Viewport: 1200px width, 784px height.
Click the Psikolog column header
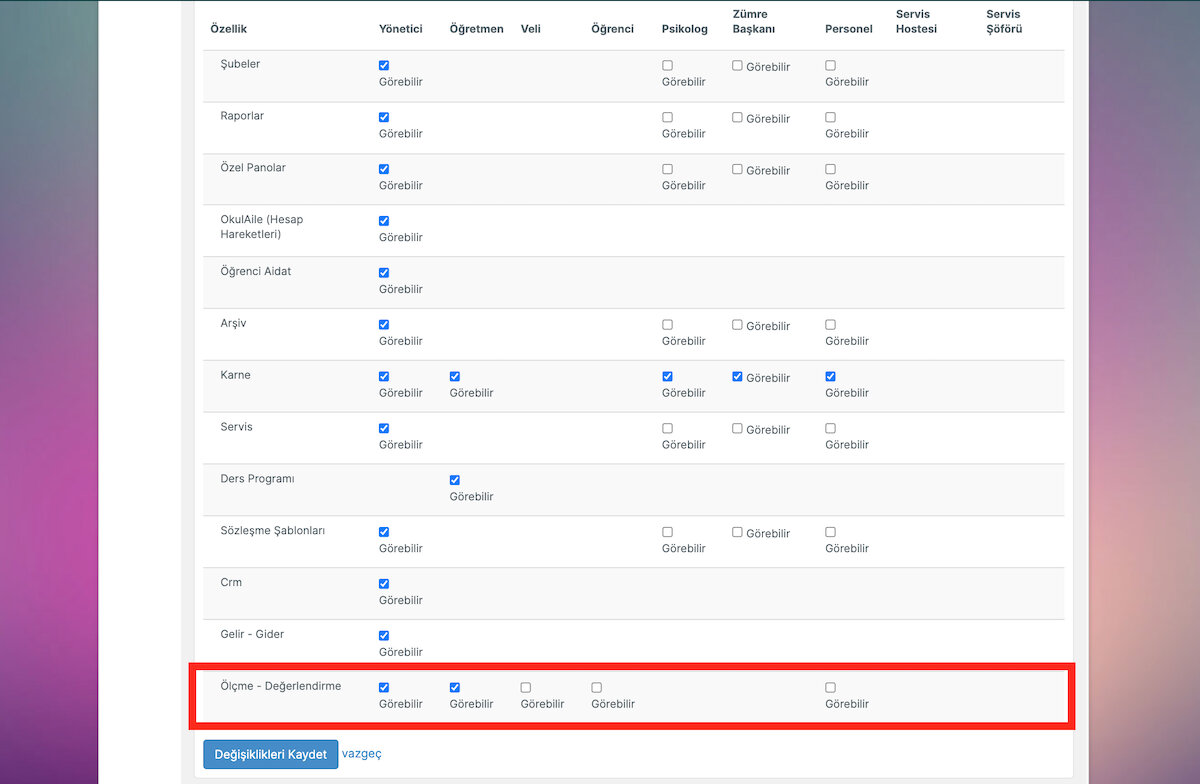click(x=685, y=29)
